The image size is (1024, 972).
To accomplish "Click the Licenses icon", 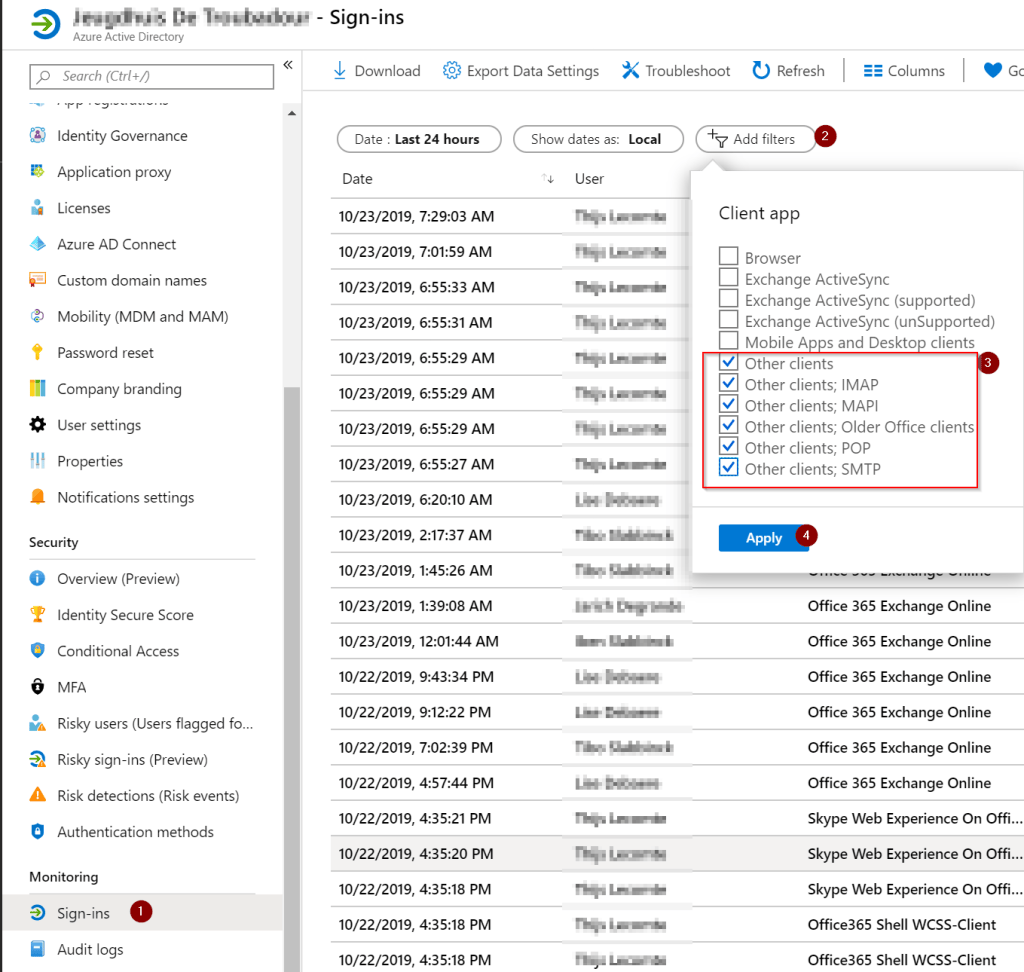I will (x=38, y=208).
